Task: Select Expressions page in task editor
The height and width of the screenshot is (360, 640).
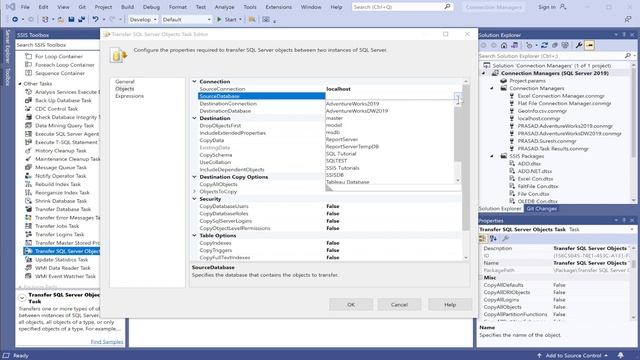Action: coord(129,96)
